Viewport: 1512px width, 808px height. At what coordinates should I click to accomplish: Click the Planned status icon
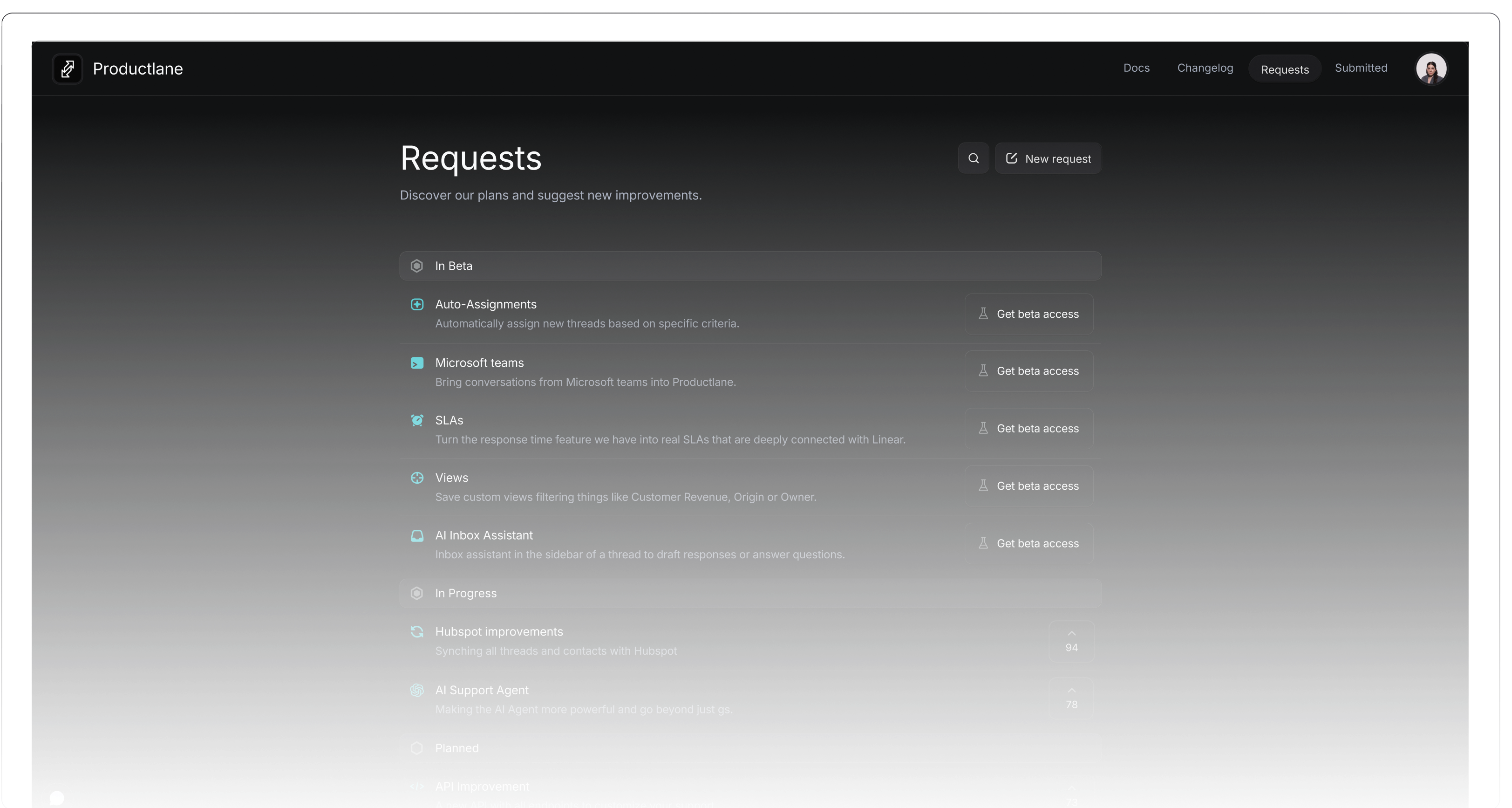[x=417, y=748]
